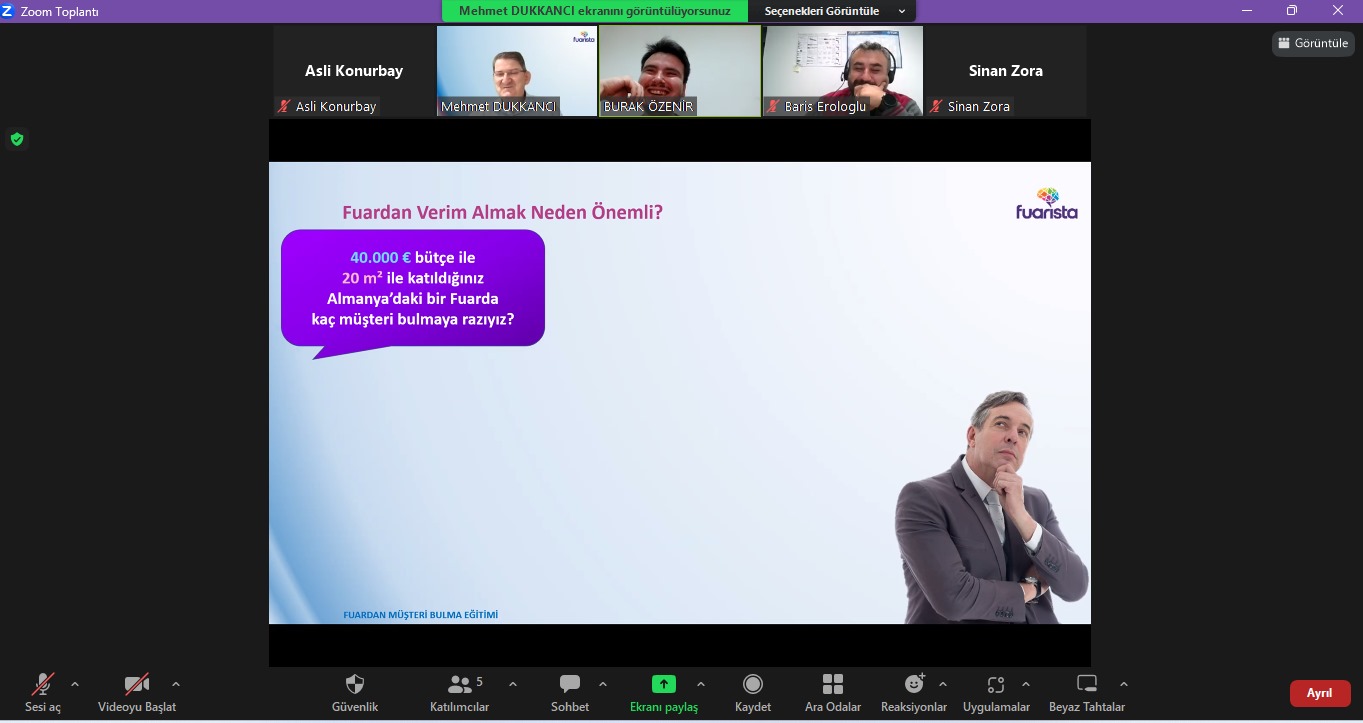Image resolution: width=1363 pixels, height=723 pixels.
Task: Expand chevron beside Uygulamalar
Action: click(x=1026, y=684)
